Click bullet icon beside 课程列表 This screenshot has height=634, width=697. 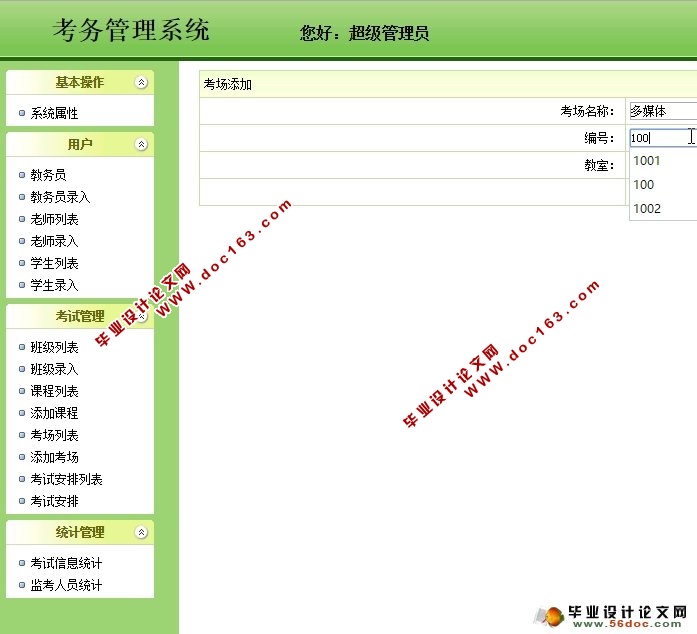click(21, 391)
